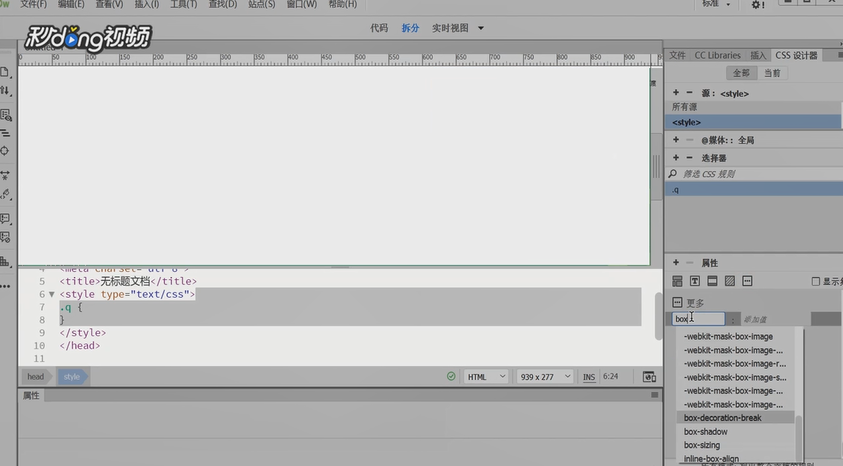Collapse the style tag fold arrow on line 6
The image size is (843, 466).
[x=52, y=294]
